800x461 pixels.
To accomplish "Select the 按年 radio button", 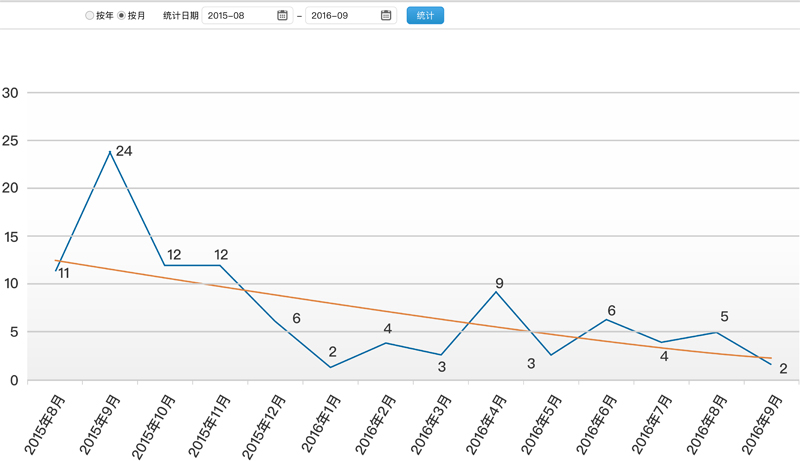I will [x=90, y=16].
